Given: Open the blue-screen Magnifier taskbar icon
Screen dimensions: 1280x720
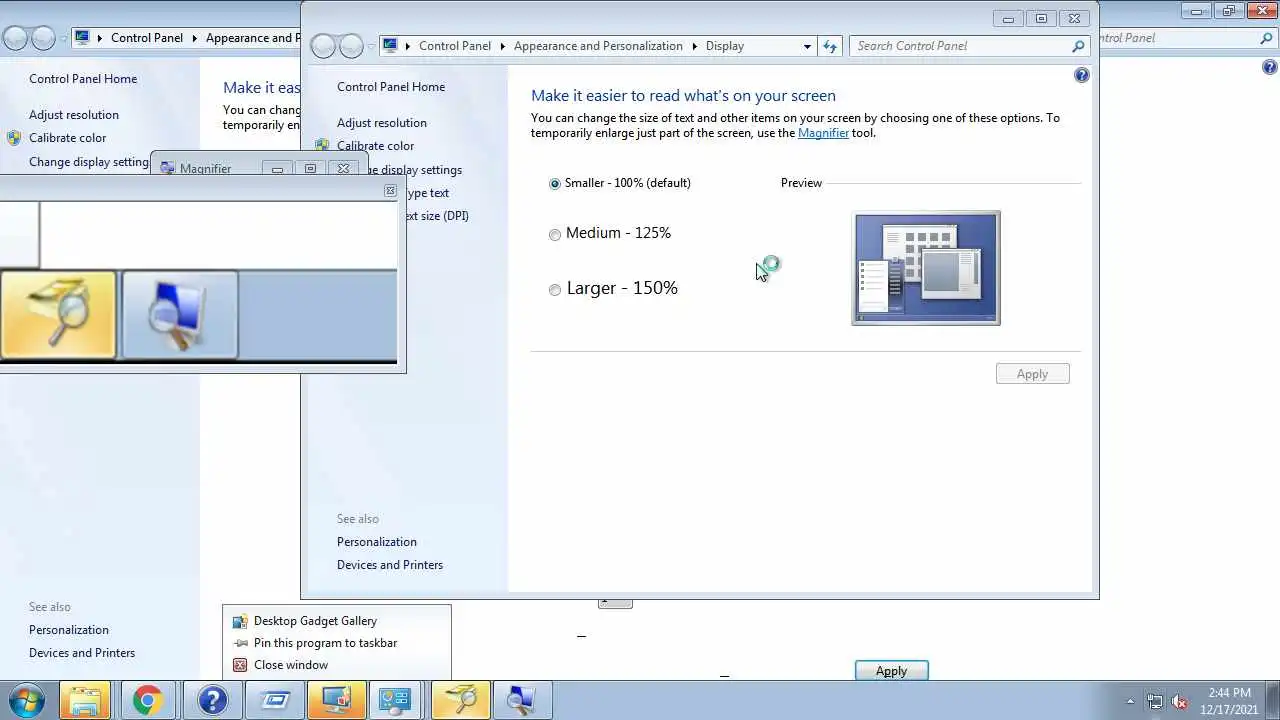Looking at the screenshot, I should (522, 700).
